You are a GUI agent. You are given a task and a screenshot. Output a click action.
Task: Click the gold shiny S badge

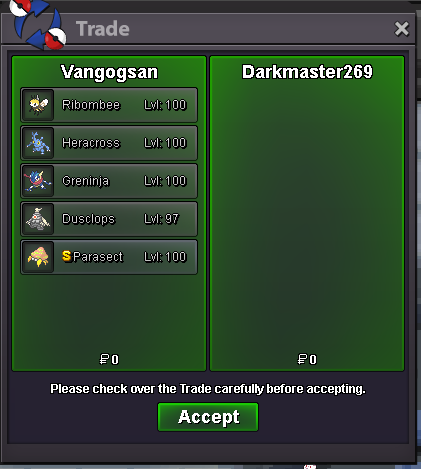[67, 256]
